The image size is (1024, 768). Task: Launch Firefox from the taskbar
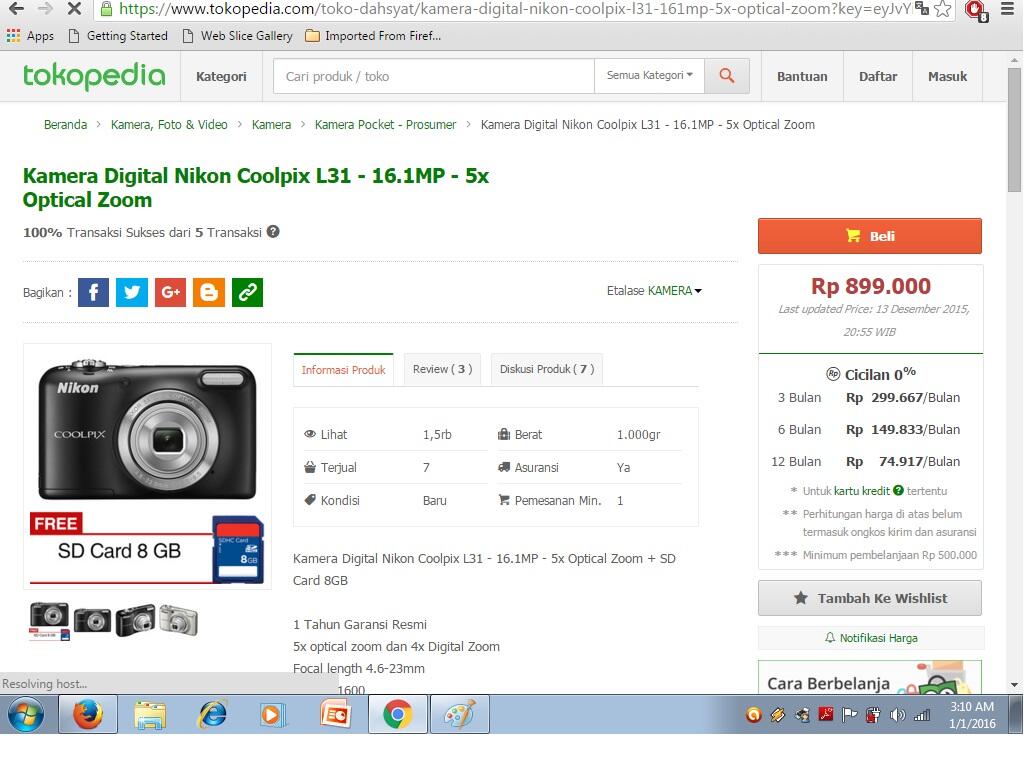(88, 714)
